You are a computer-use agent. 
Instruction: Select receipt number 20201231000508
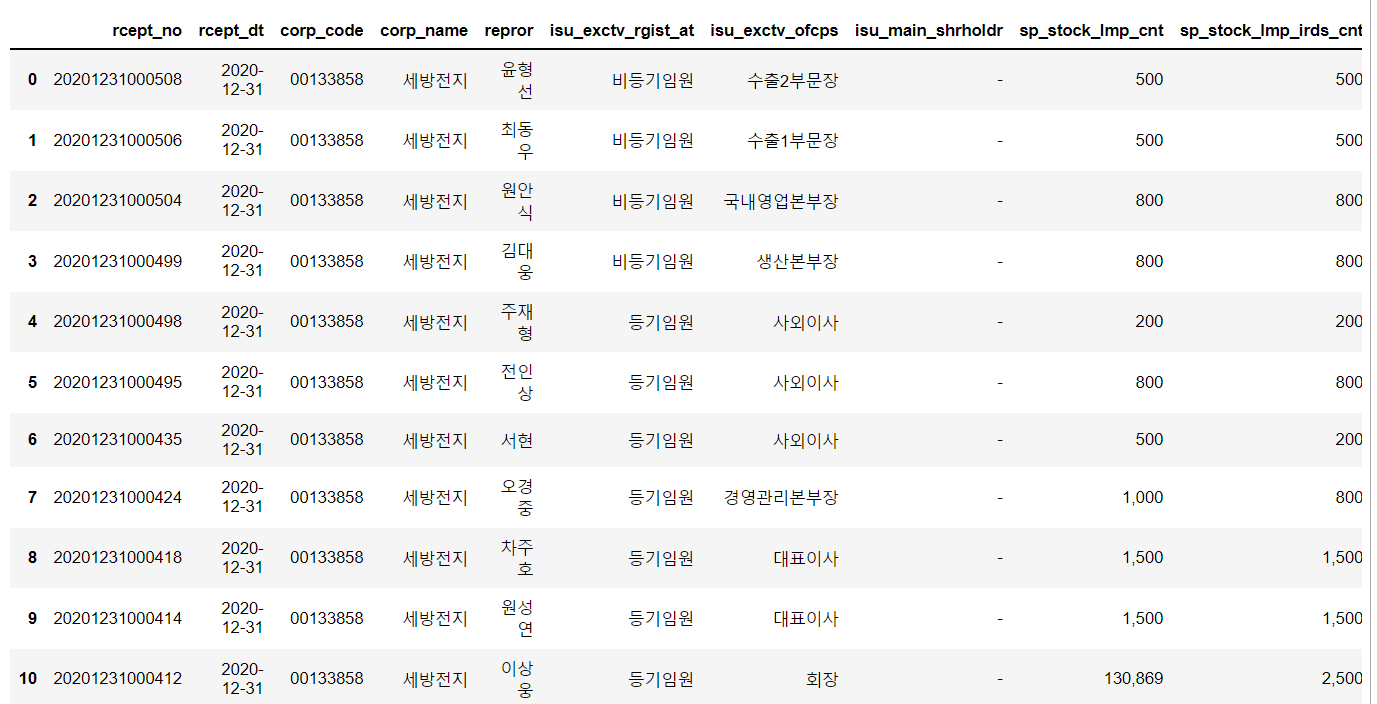[118, 79]
